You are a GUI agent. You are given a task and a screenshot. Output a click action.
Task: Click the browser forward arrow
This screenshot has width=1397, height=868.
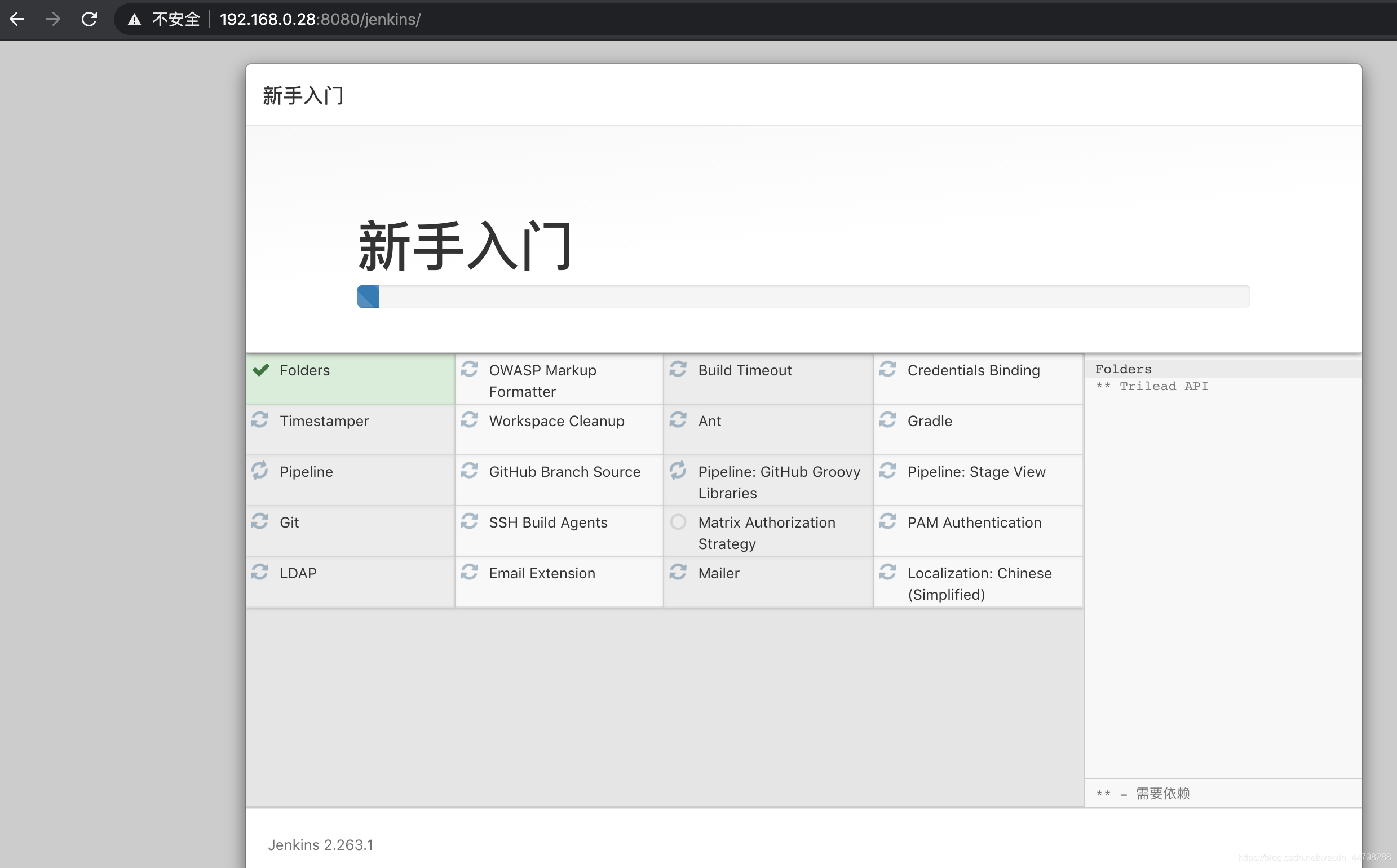53,19
